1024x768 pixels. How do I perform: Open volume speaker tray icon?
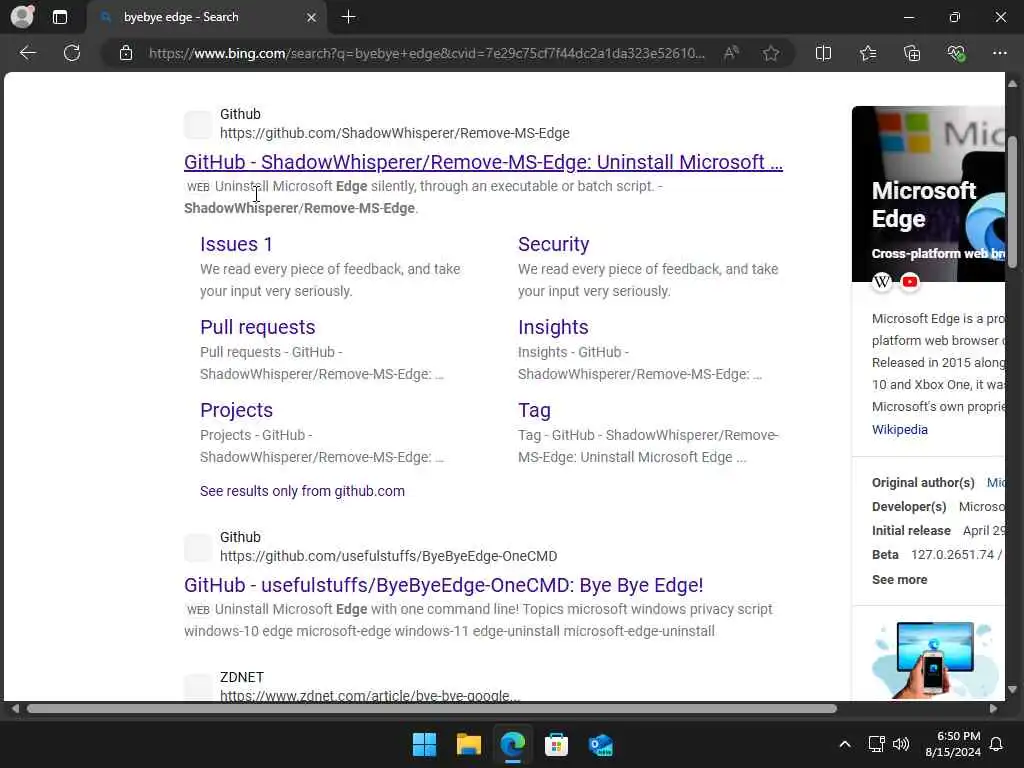pyautogui.click(x=901, y=744)
